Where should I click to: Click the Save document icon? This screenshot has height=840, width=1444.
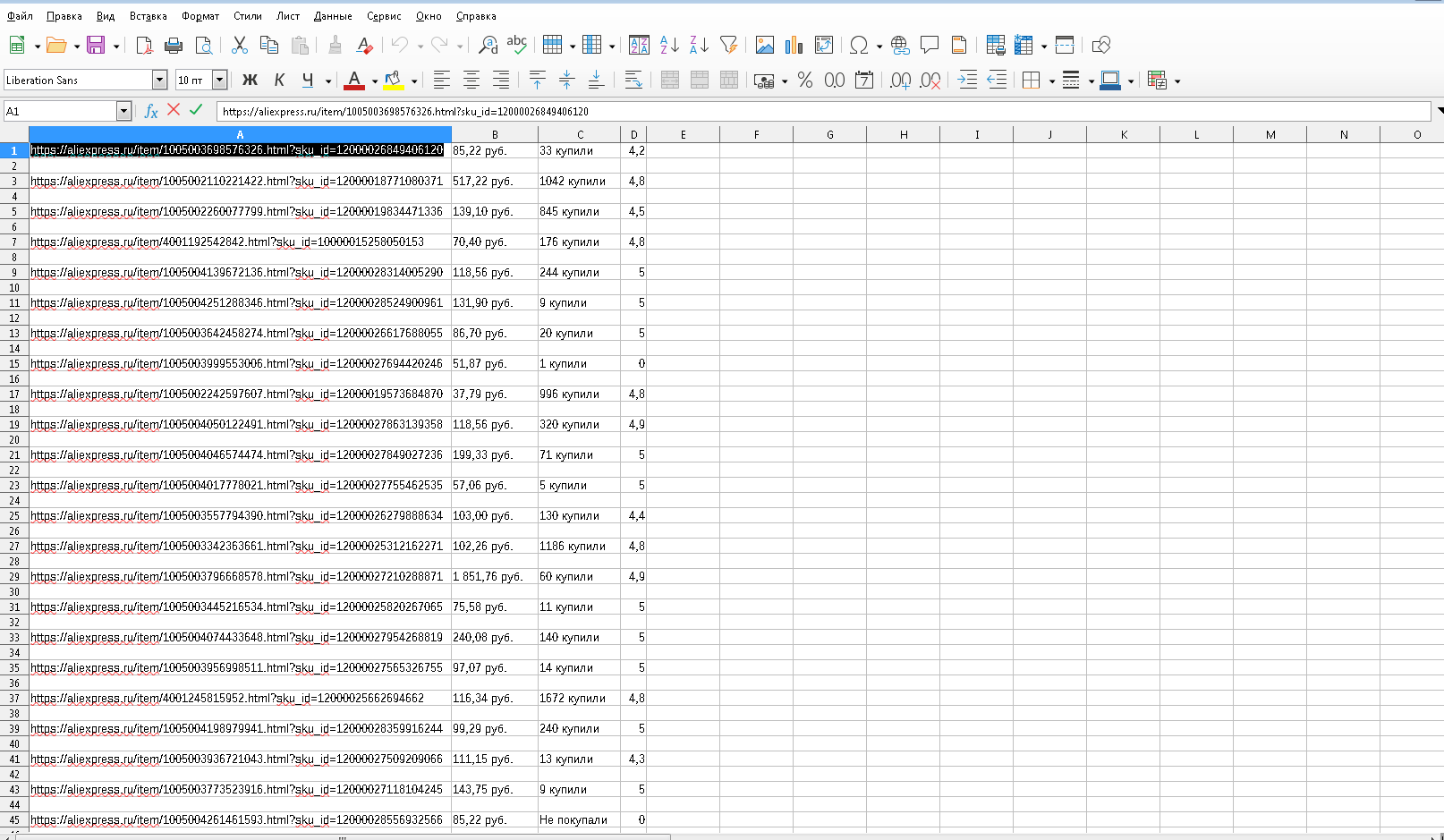point(96,45)
